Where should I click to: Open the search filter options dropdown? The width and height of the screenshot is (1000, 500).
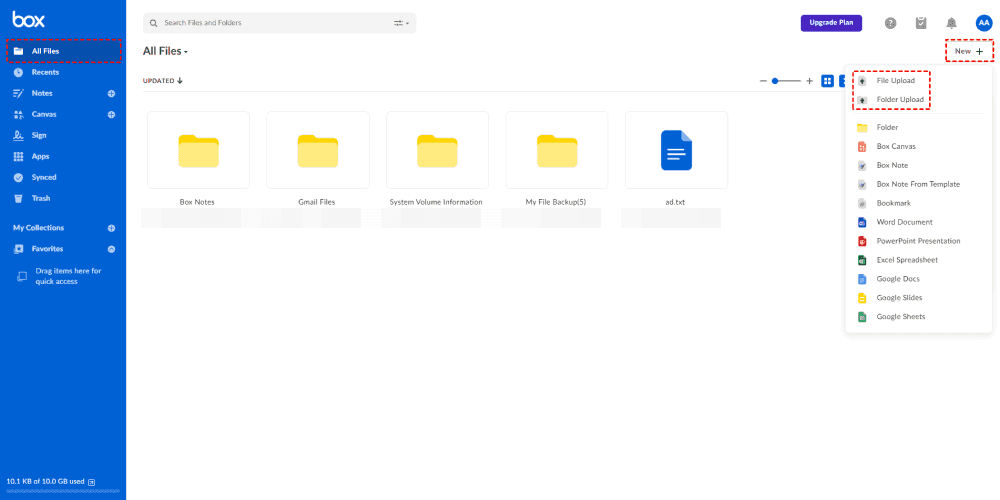pos(401,23)
